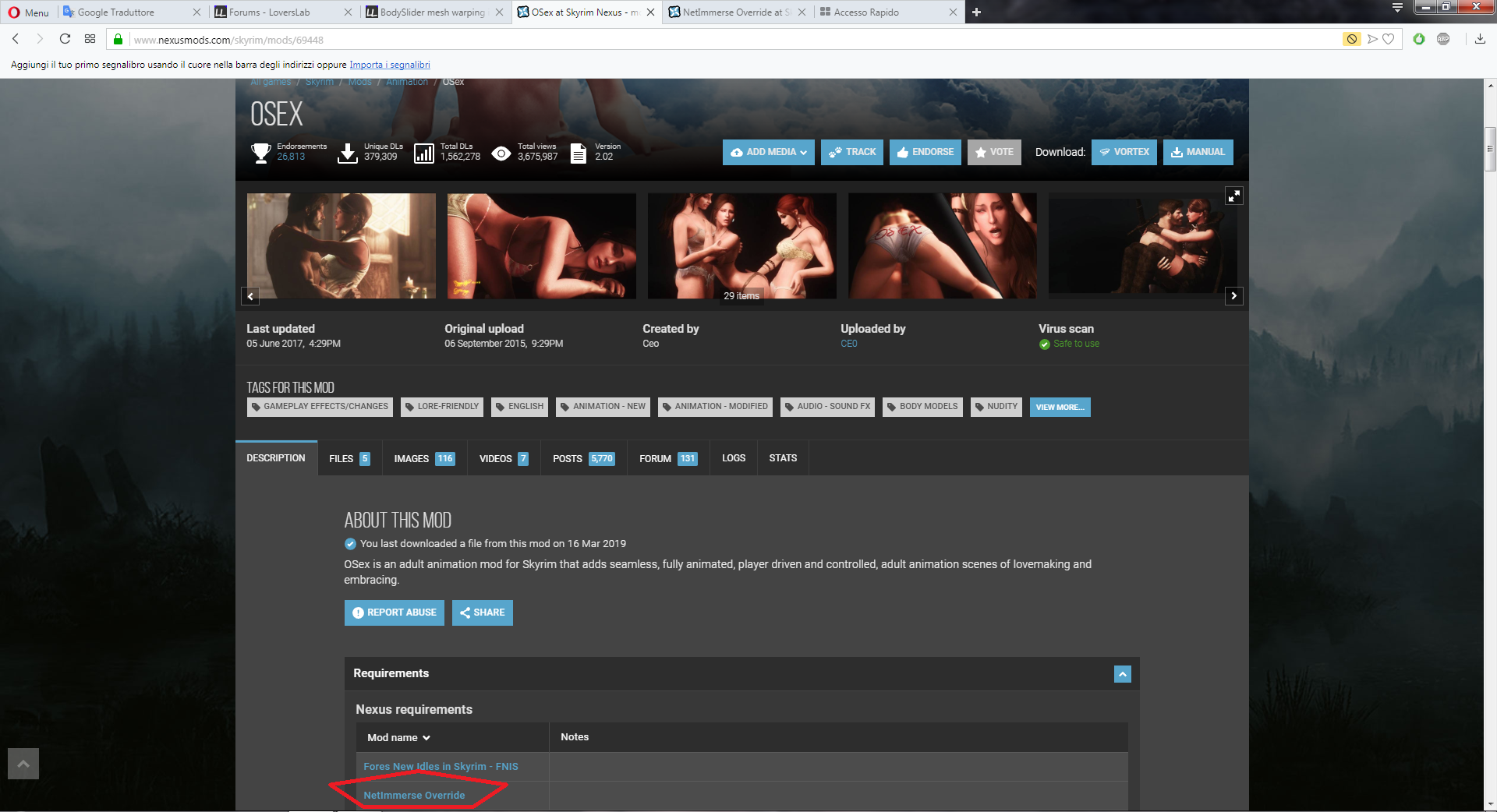
Task: Reload the current page
Action: (65, 39)
